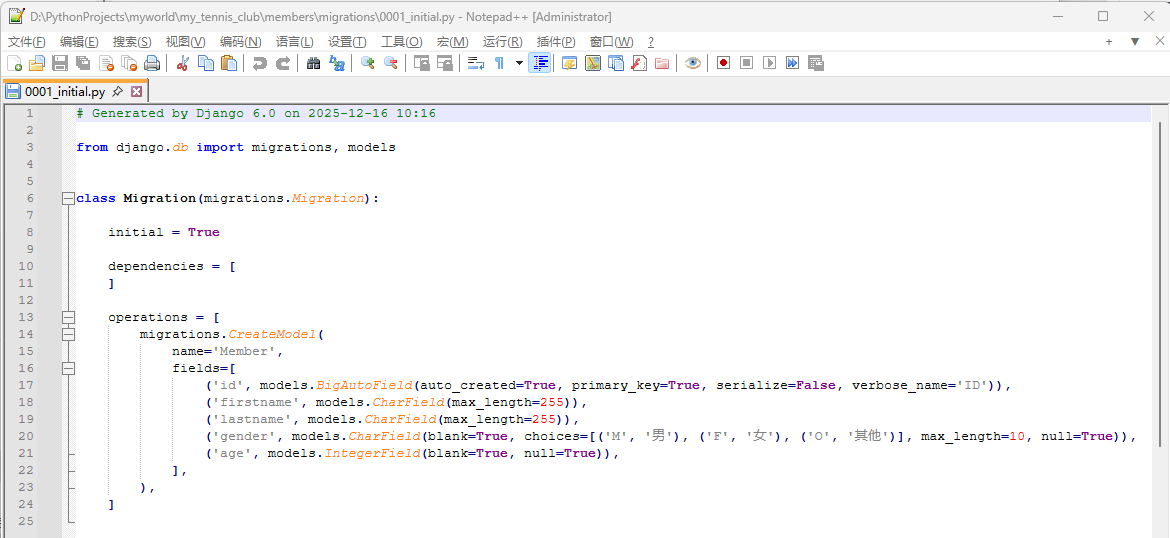Click the Copy toolbar icon
The image size is (1170, 538).
205,63
